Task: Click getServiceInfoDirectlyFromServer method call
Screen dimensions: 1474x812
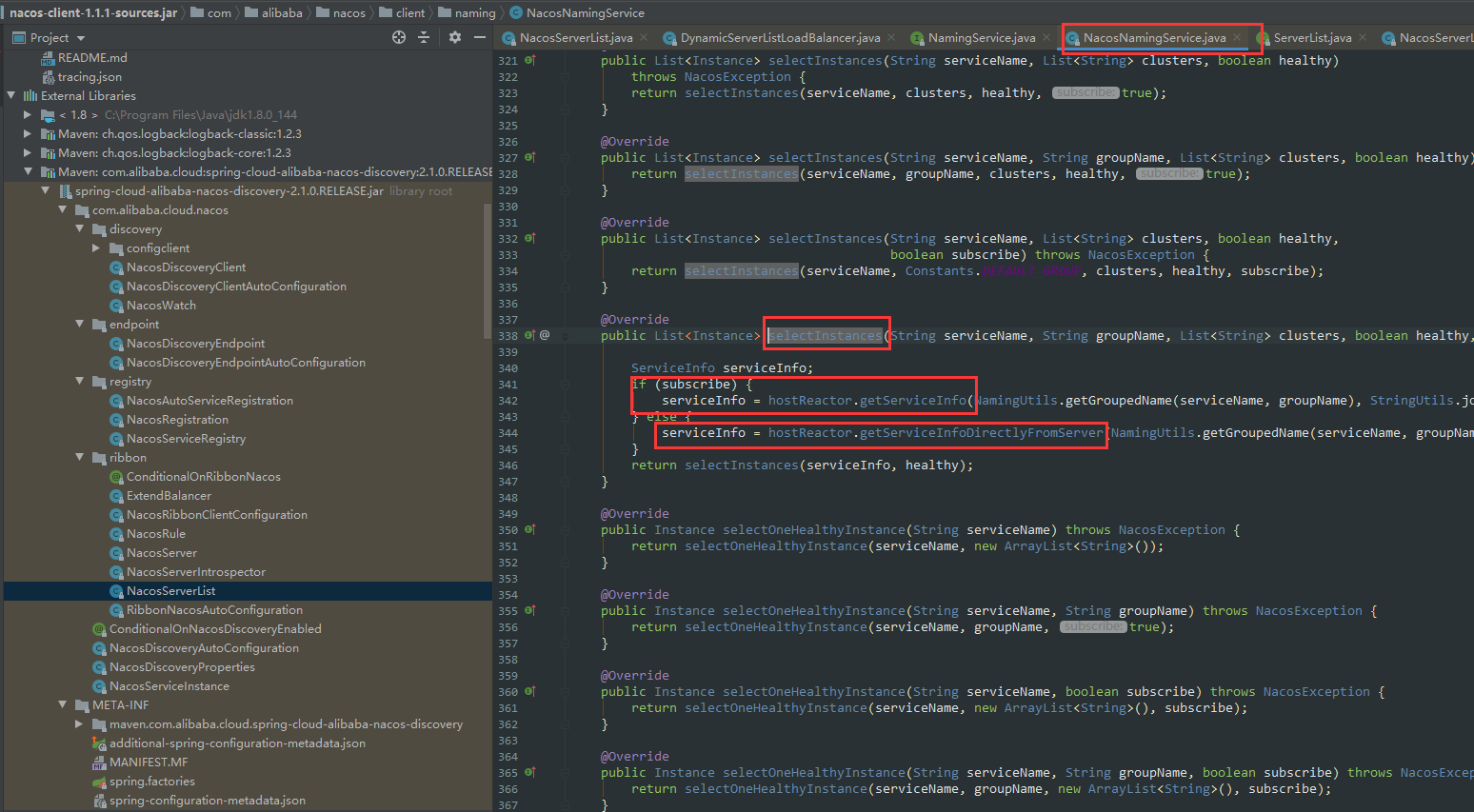Action: (x=982, y=432)
